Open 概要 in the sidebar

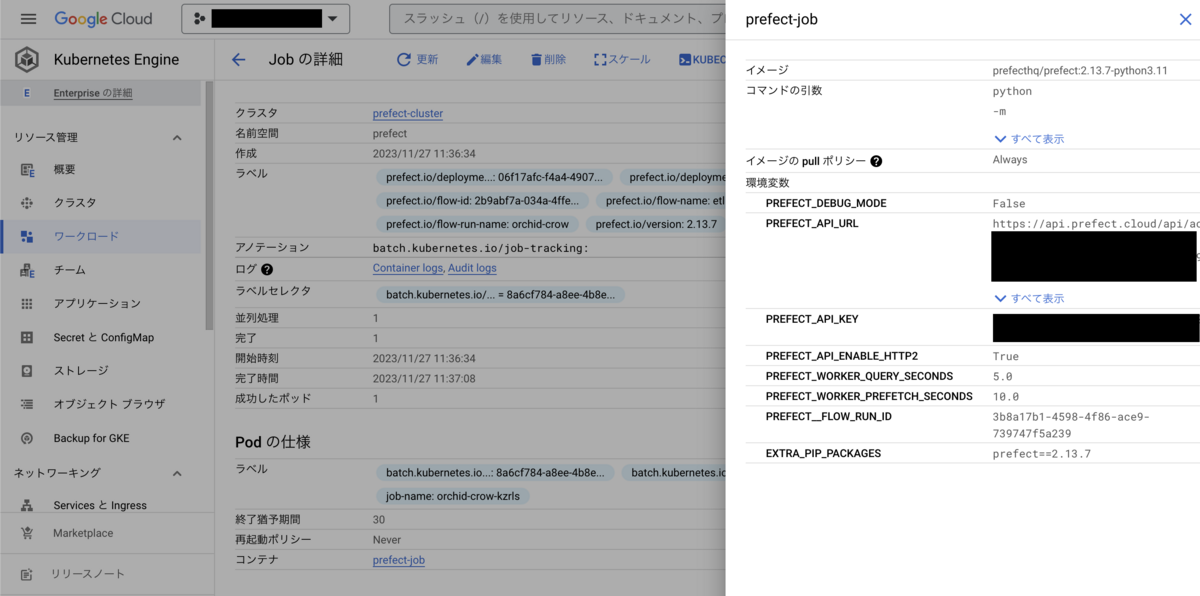[65, 169]
